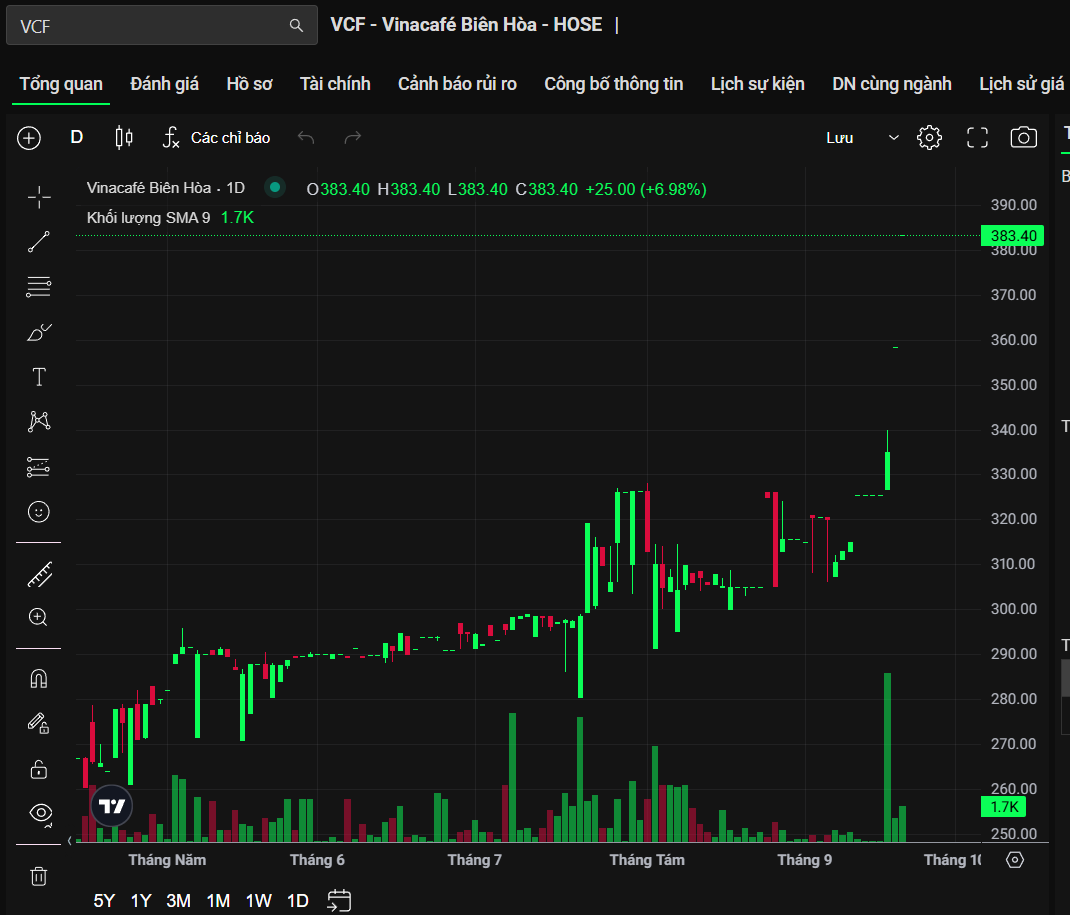The height and width of the screenshot is (915, 1070).
Task: Set range to 5Y
Action: click(104, 901)
